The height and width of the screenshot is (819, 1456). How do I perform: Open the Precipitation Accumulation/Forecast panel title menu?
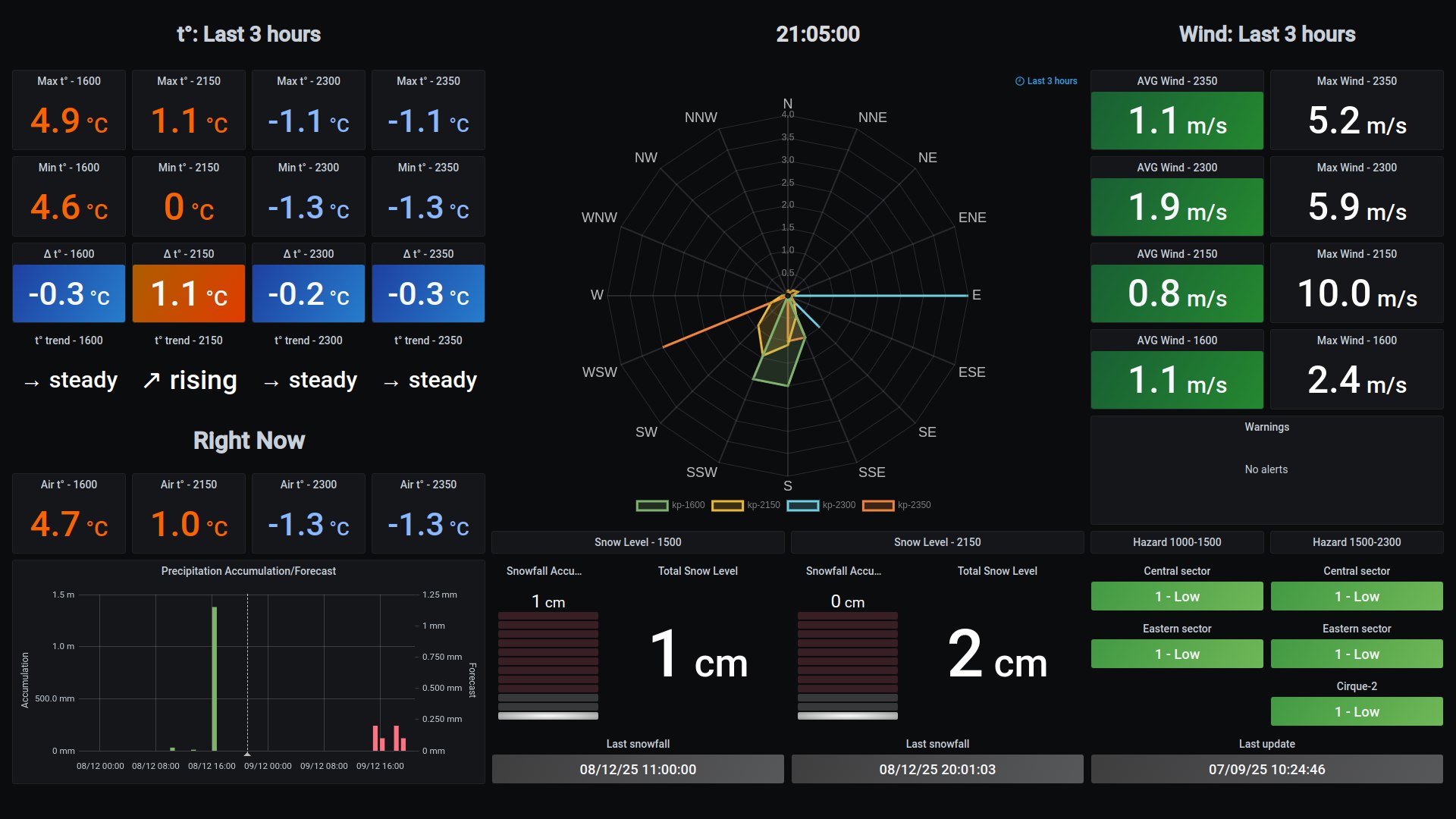[x=248, y=571]
